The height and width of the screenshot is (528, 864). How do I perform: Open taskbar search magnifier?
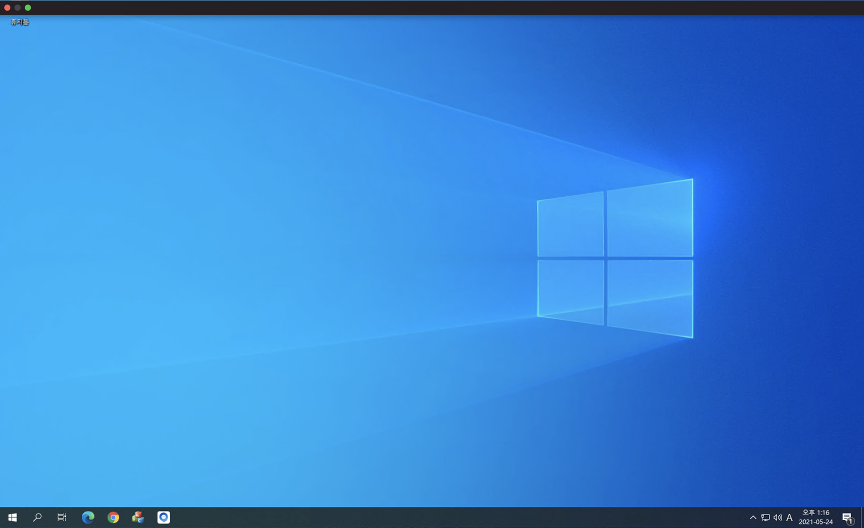(37, 518)
